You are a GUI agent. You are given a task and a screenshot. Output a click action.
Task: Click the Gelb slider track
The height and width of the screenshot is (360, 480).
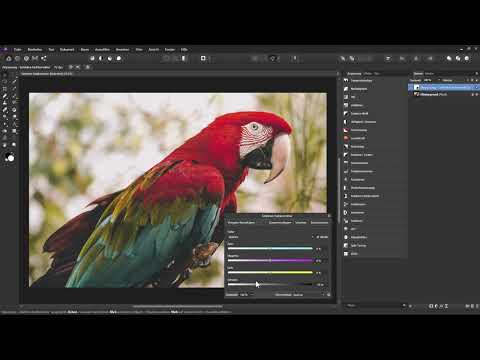coord(270,273)
